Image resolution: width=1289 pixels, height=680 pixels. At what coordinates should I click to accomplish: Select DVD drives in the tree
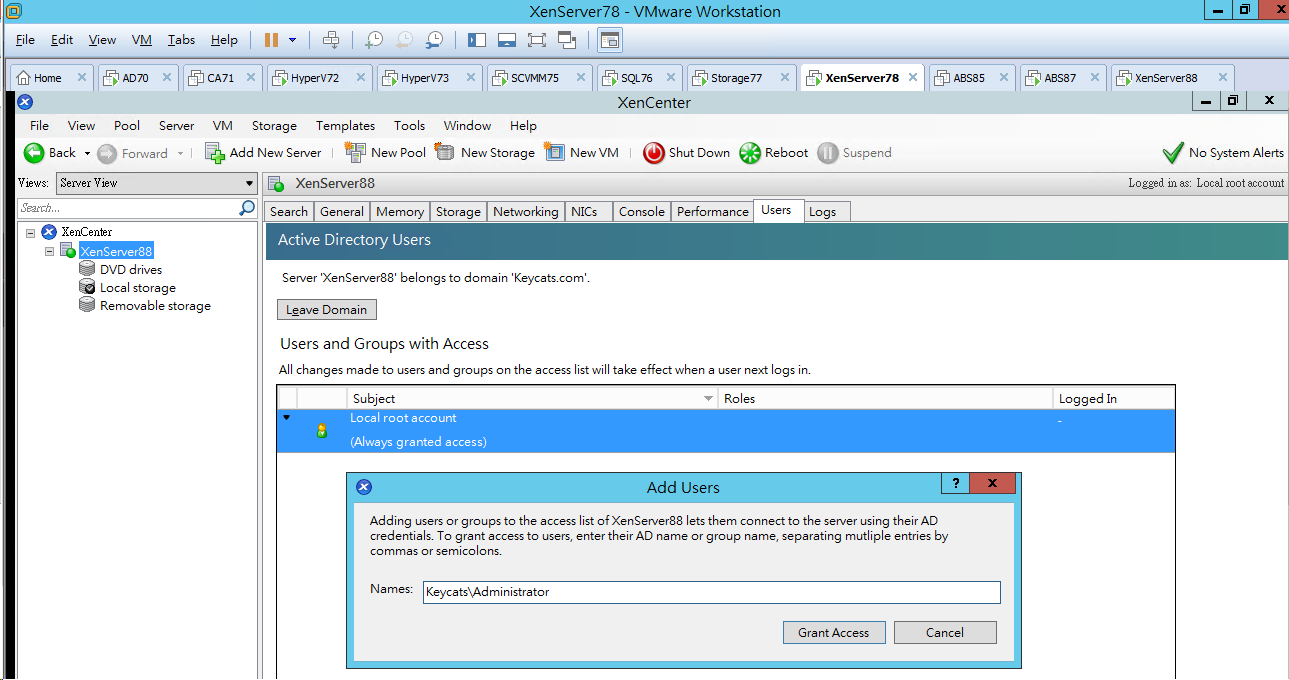coord(131,269)
